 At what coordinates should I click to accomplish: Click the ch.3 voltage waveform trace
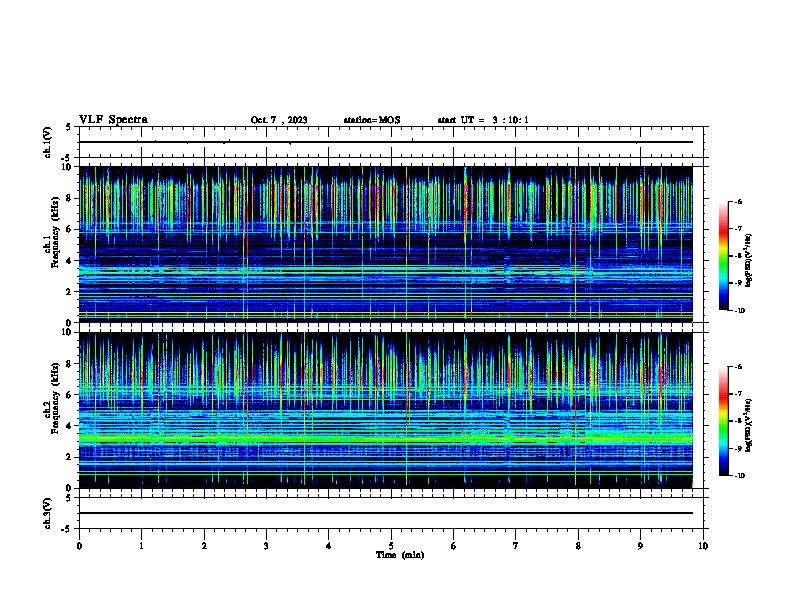[386, 513]
